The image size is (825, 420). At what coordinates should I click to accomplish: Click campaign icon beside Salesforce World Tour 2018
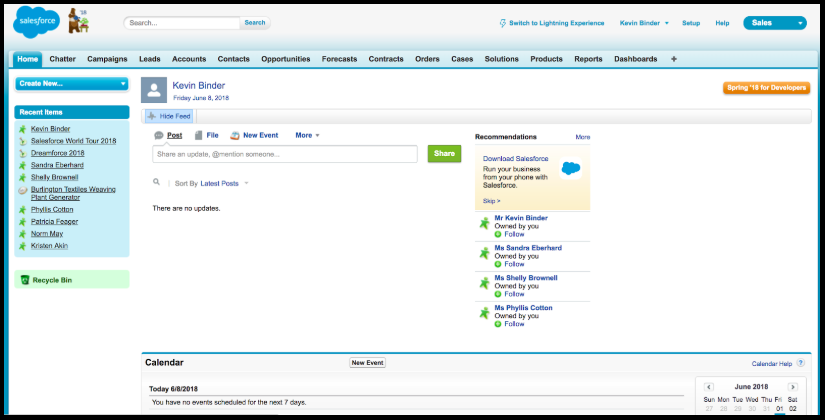click(x=23, y=141)
